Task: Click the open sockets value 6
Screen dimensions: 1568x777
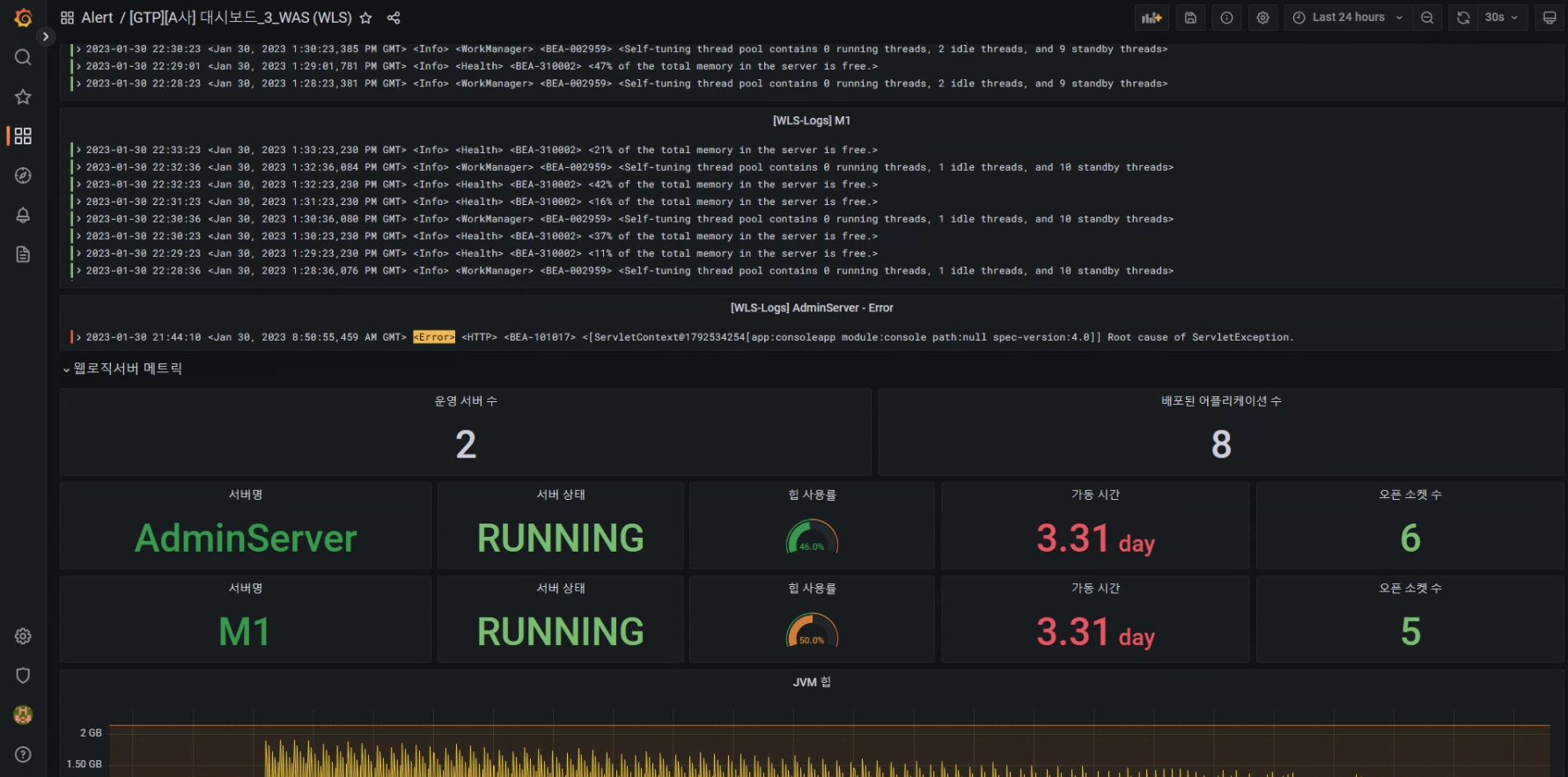Action: click(1410, 539)
